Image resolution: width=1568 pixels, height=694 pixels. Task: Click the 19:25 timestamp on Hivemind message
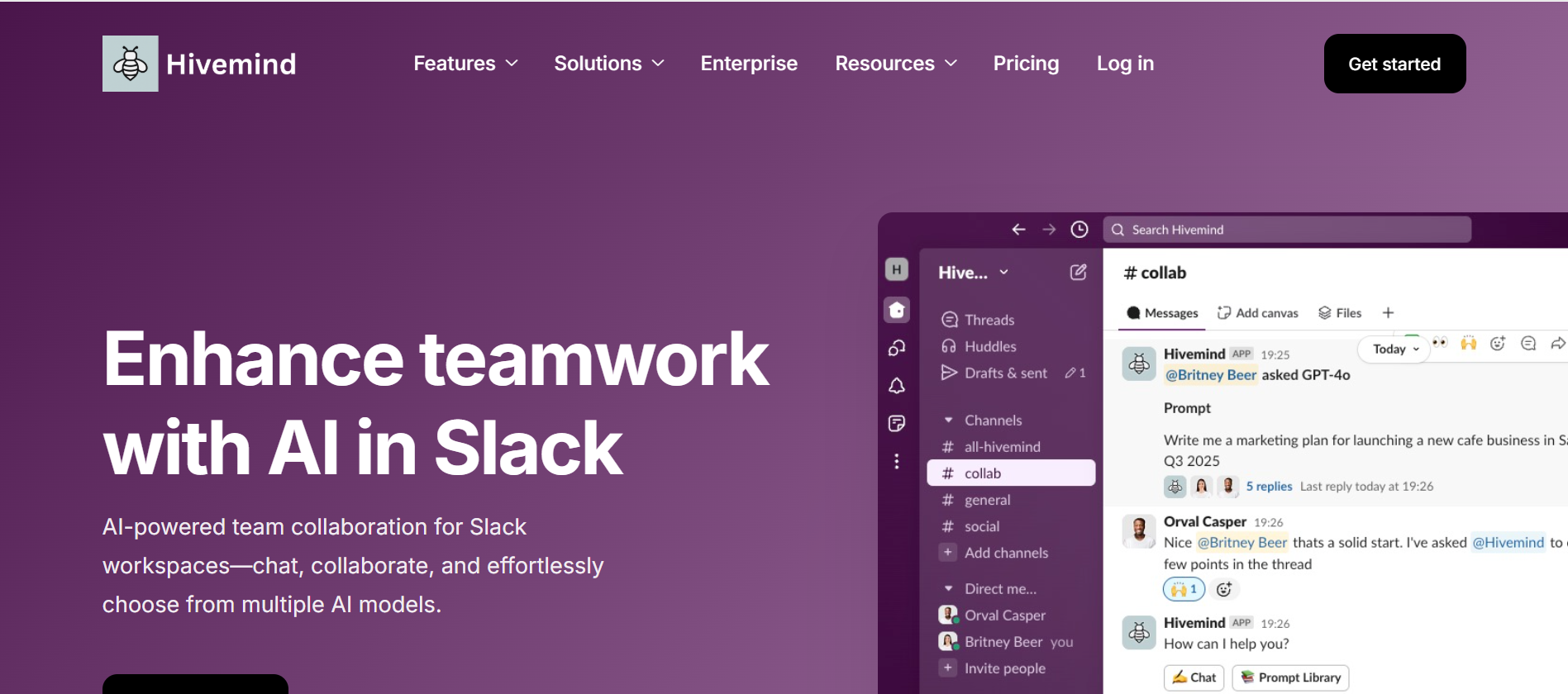point(1275,354)
